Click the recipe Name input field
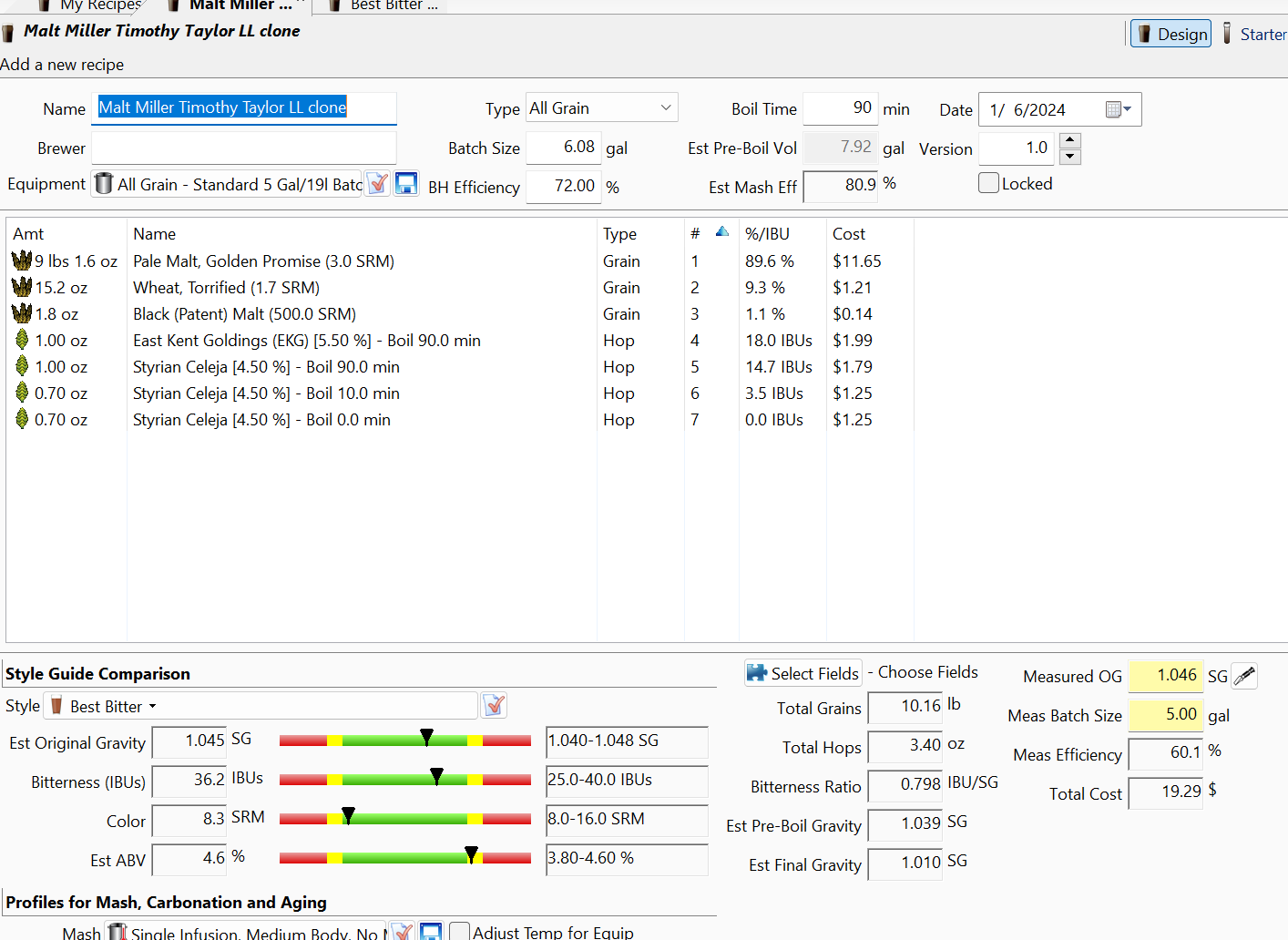Screen dimensions: 1288x940 coord(244,107)
